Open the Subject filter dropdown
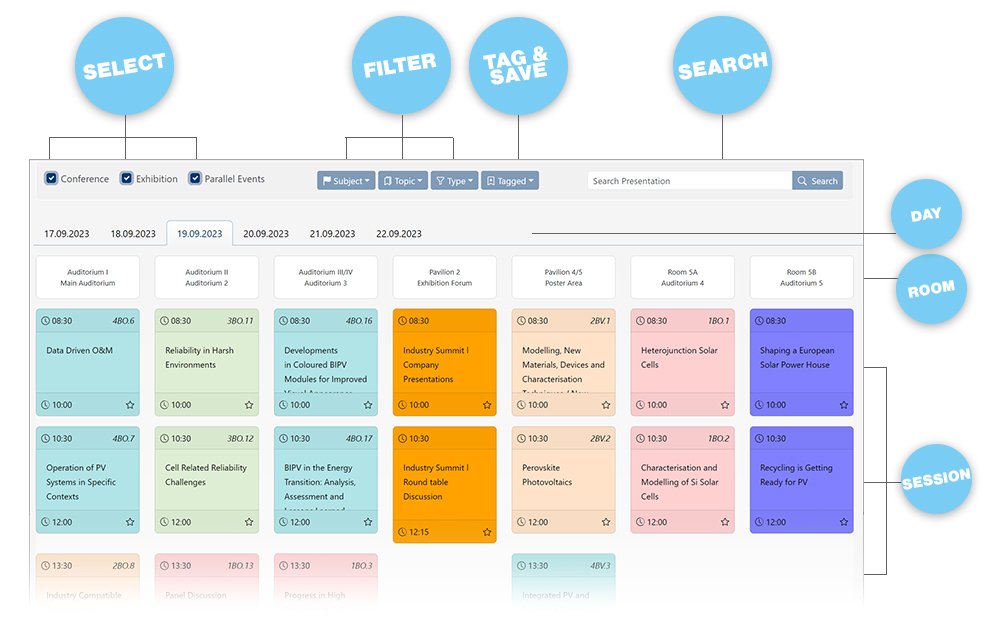The width and height of the screenshot is (1000, 626). pos(346,181)
